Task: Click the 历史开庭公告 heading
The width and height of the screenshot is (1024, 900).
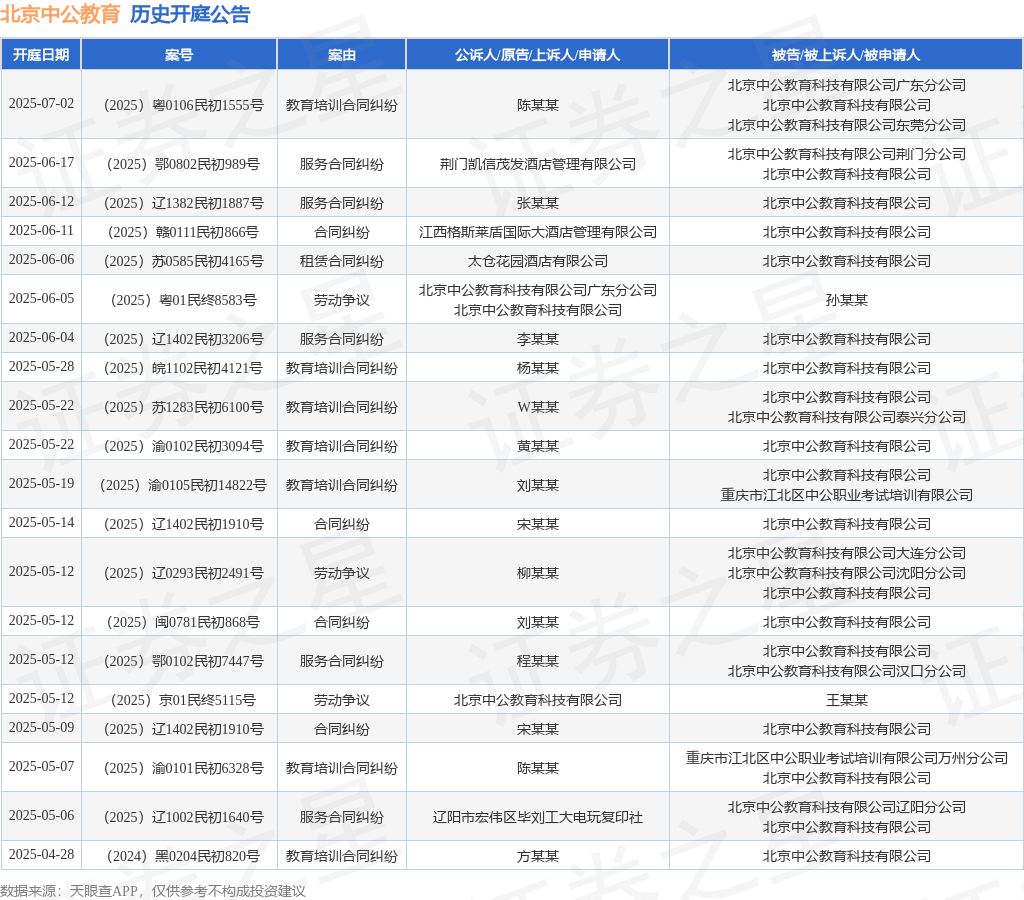Action: 190,14
